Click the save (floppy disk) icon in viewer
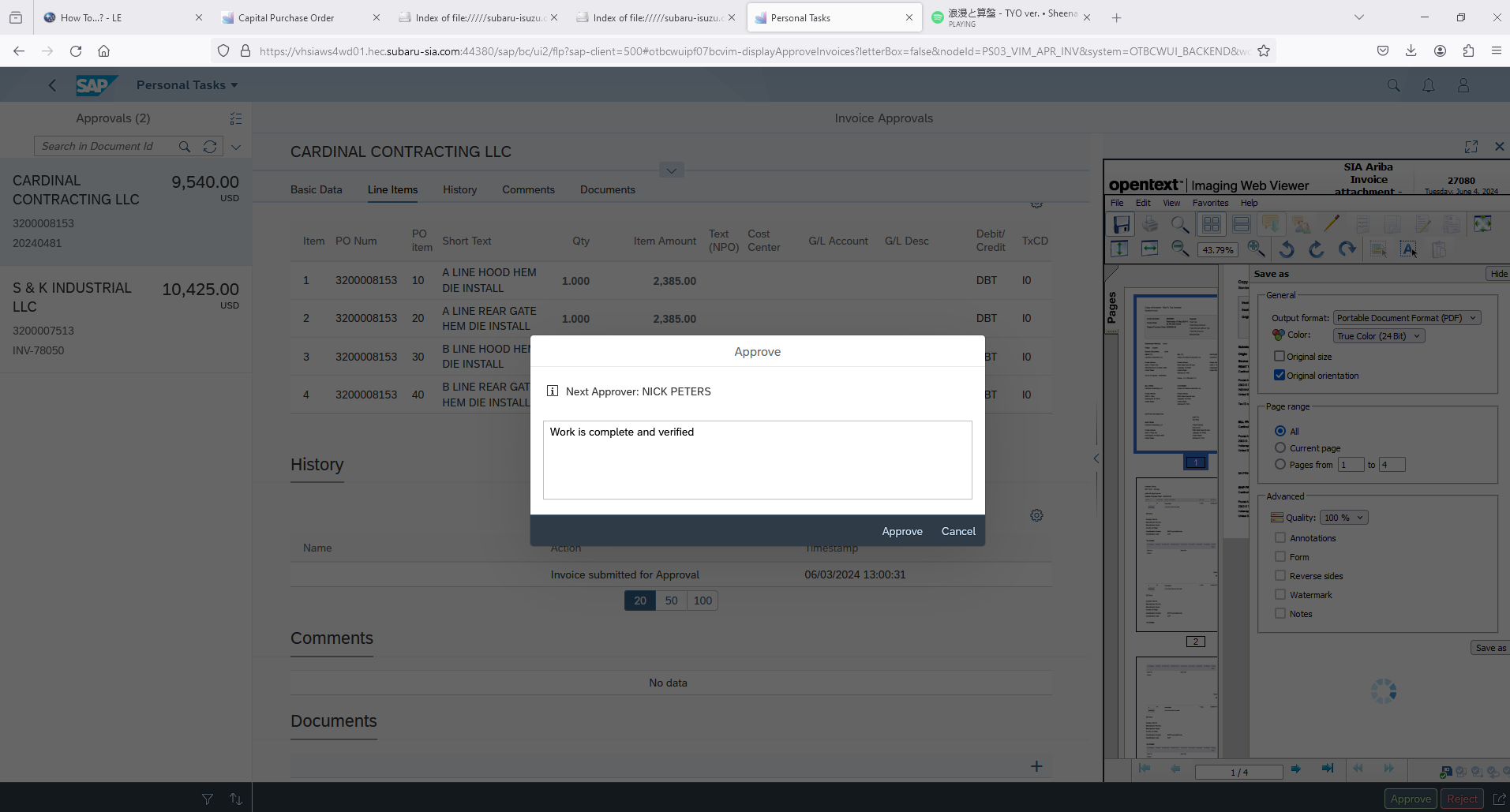 [1121, 225]
